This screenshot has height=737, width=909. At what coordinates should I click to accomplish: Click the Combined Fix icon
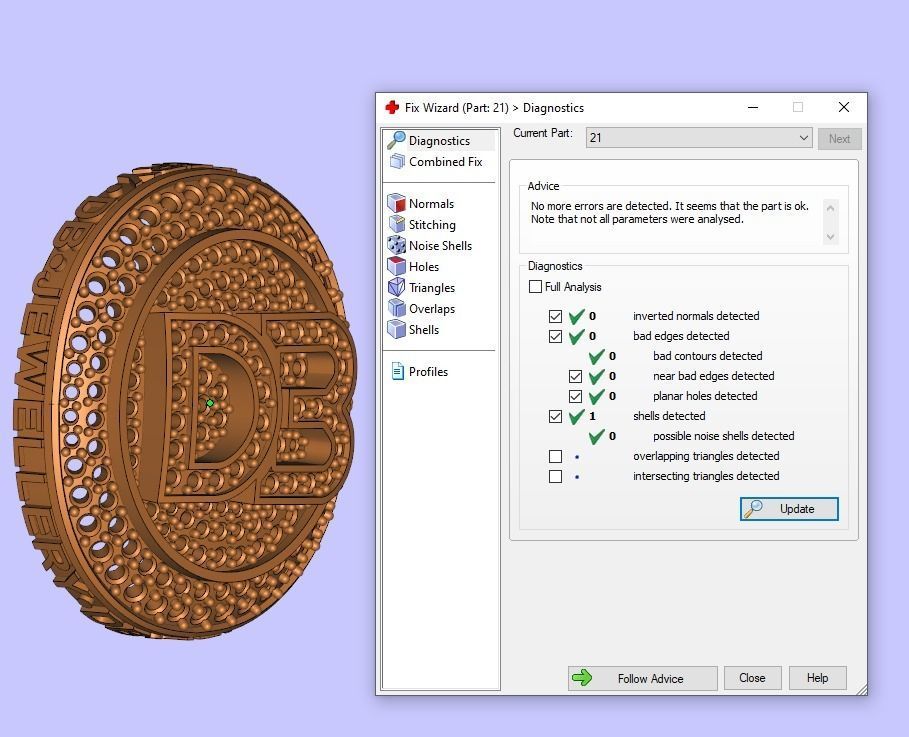(x=397, y=161)
